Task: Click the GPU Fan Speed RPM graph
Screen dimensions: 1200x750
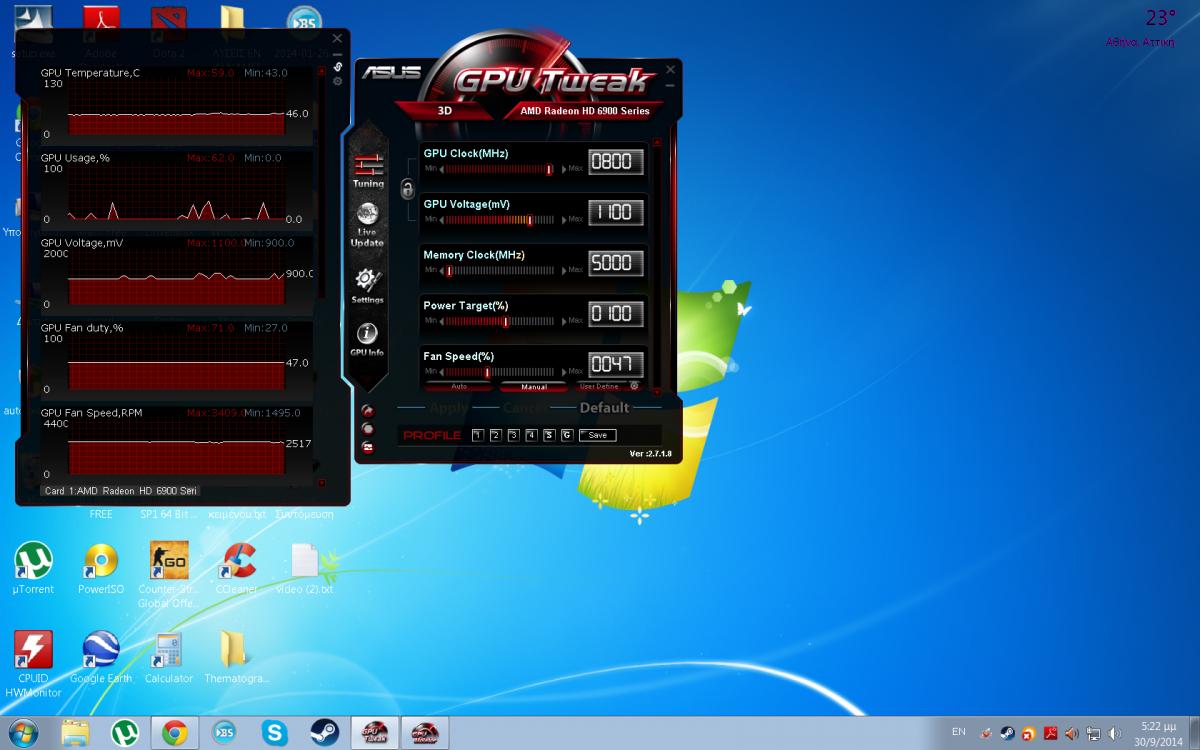Action: pyautogui.click(x=176, y=447)
